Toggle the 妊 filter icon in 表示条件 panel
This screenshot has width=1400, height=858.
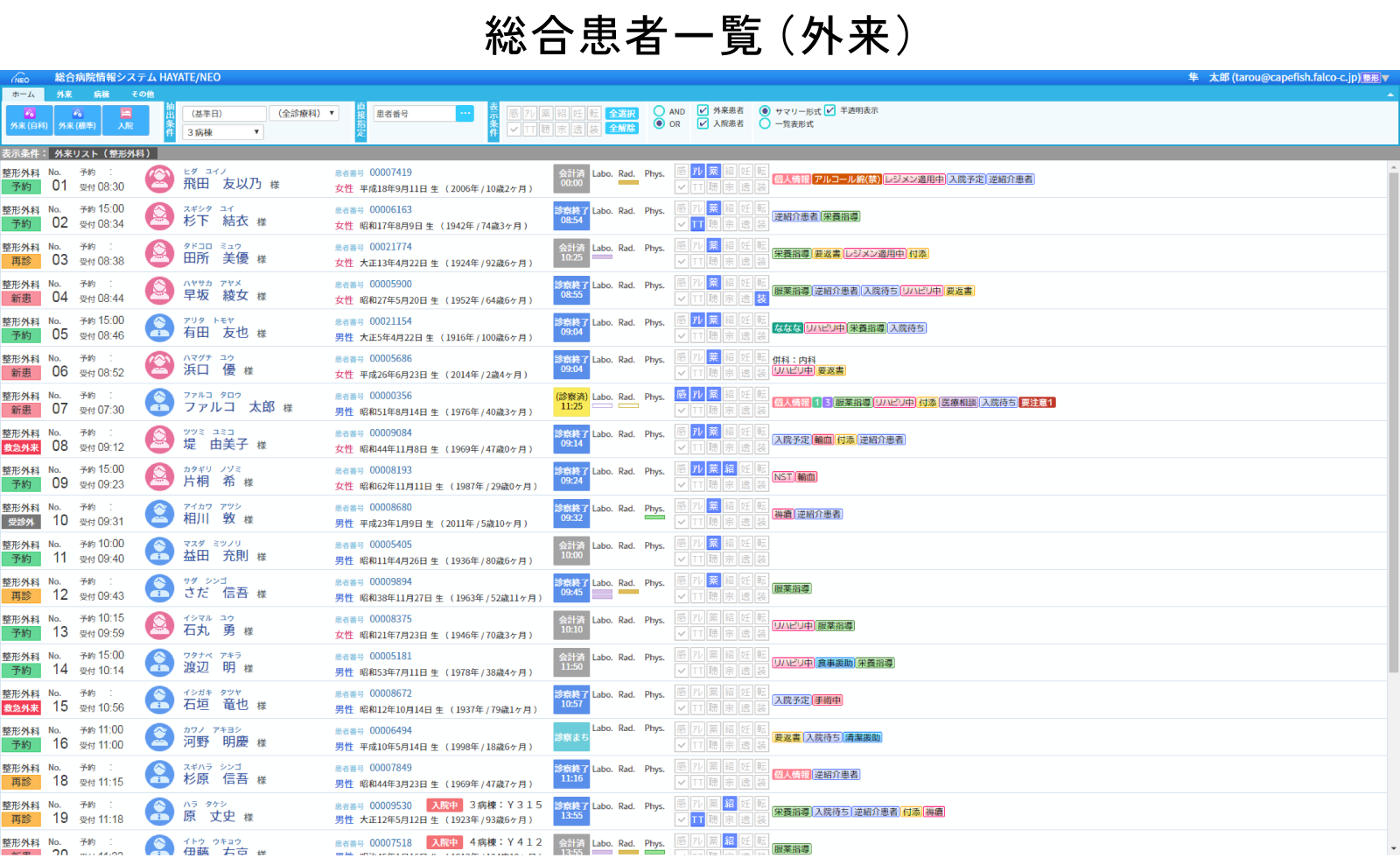click(x=577, y=113)
